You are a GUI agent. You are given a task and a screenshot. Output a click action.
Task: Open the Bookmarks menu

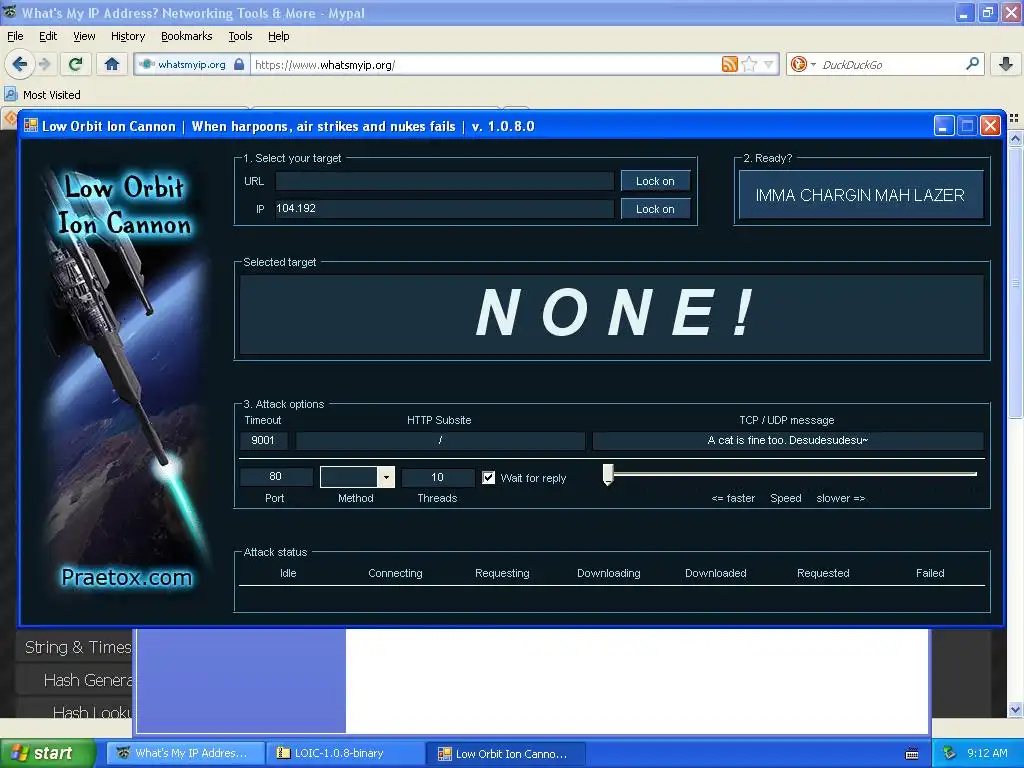186,36
